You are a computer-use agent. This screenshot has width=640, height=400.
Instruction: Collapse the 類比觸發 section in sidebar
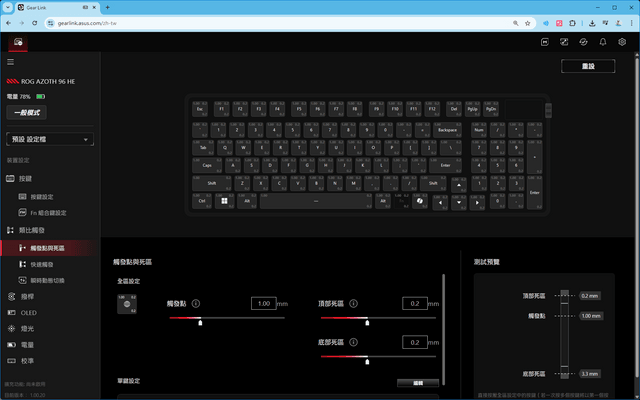coord(31,230)
